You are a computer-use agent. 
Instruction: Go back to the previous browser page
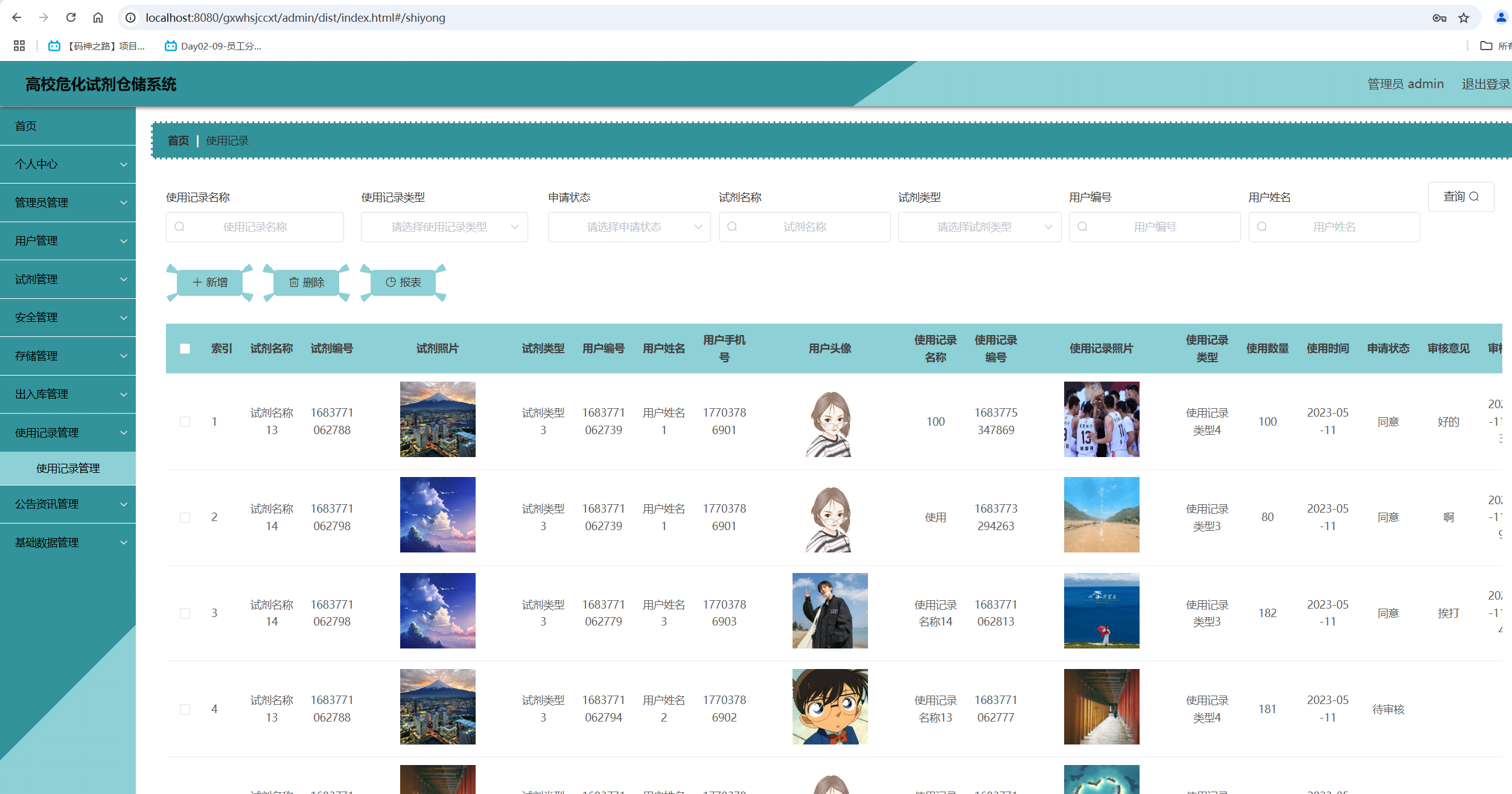[17, 18]
